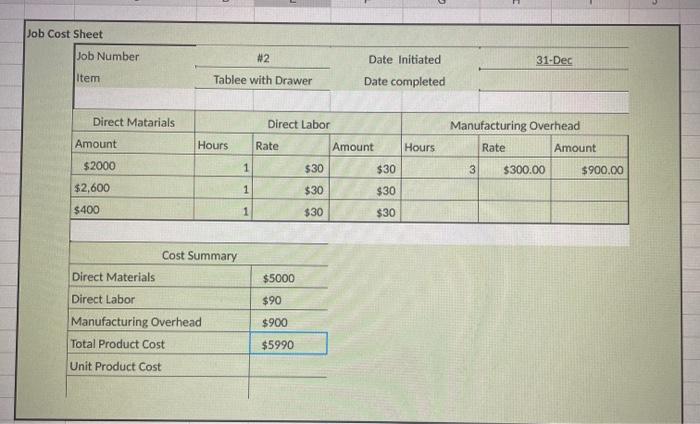The height and width of the screenshot is (424, 700).
Task: Select the empty cell beside Date completed
Action: coord(554,81)
